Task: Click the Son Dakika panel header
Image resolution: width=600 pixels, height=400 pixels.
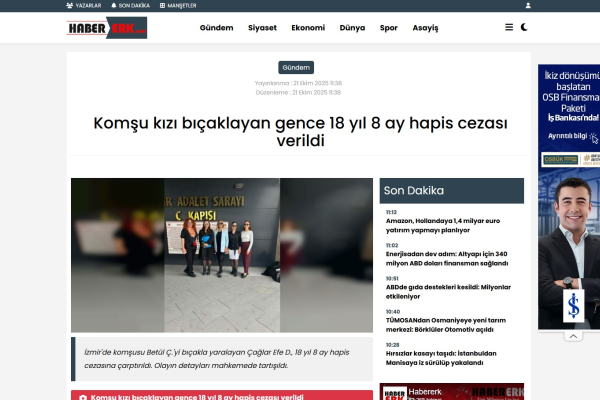Action: (452, 191)
